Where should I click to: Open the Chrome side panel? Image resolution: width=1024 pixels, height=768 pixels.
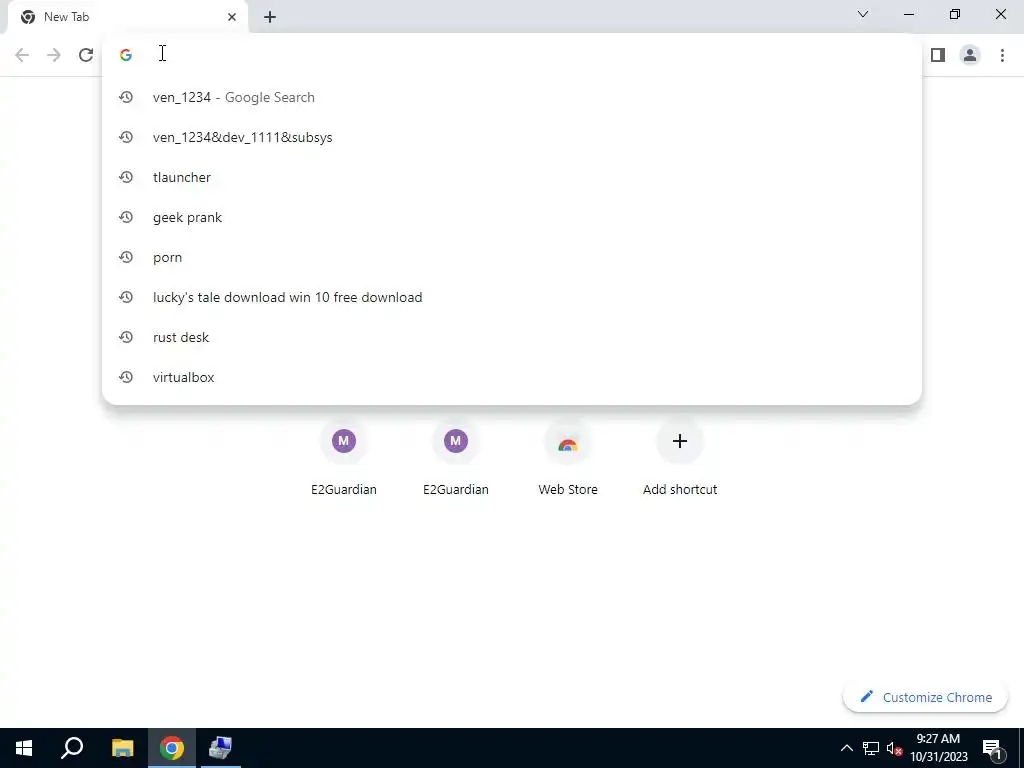point(938,55)
